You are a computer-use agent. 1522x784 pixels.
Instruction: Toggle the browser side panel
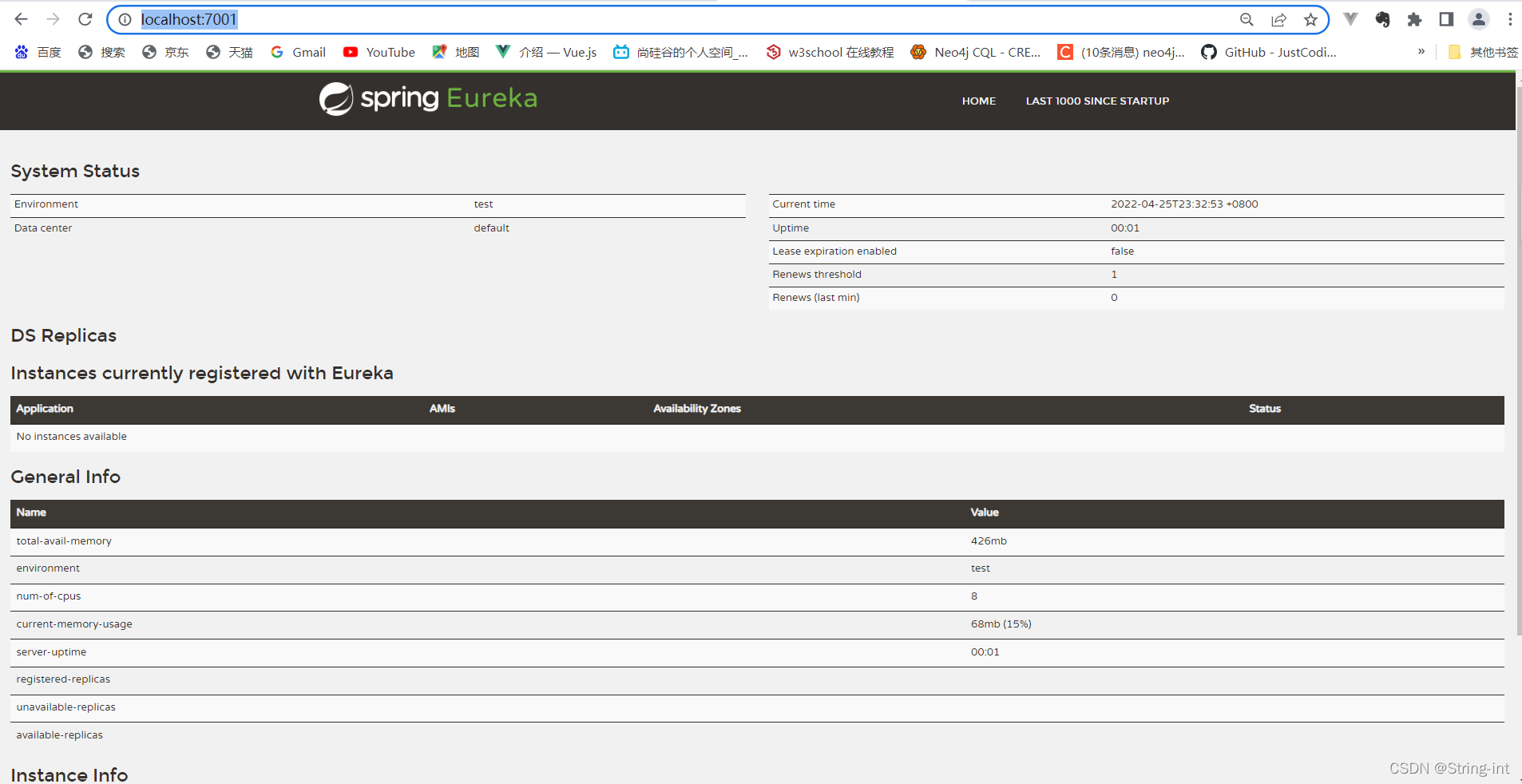(1446, 19)
